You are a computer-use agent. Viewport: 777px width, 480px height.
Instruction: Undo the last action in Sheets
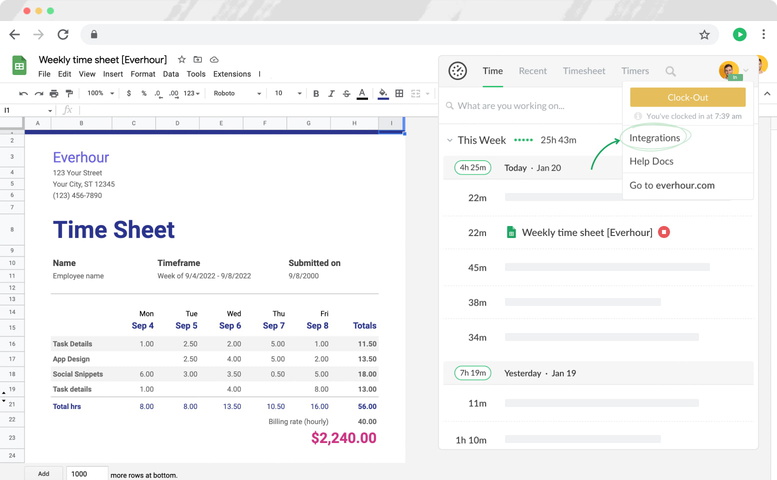pos(23,93)
